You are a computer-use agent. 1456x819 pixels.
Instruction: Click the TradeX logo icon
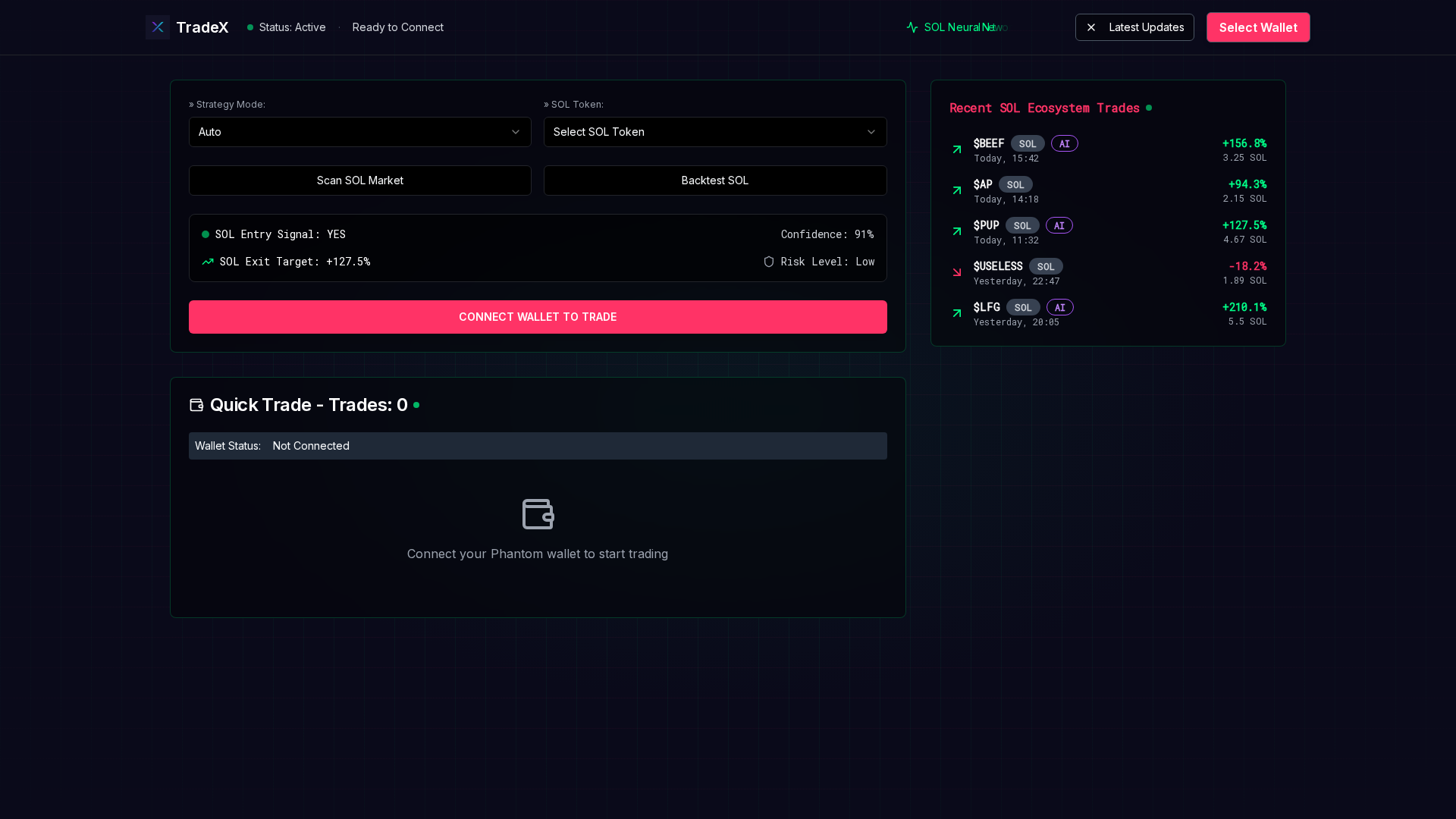158,27
